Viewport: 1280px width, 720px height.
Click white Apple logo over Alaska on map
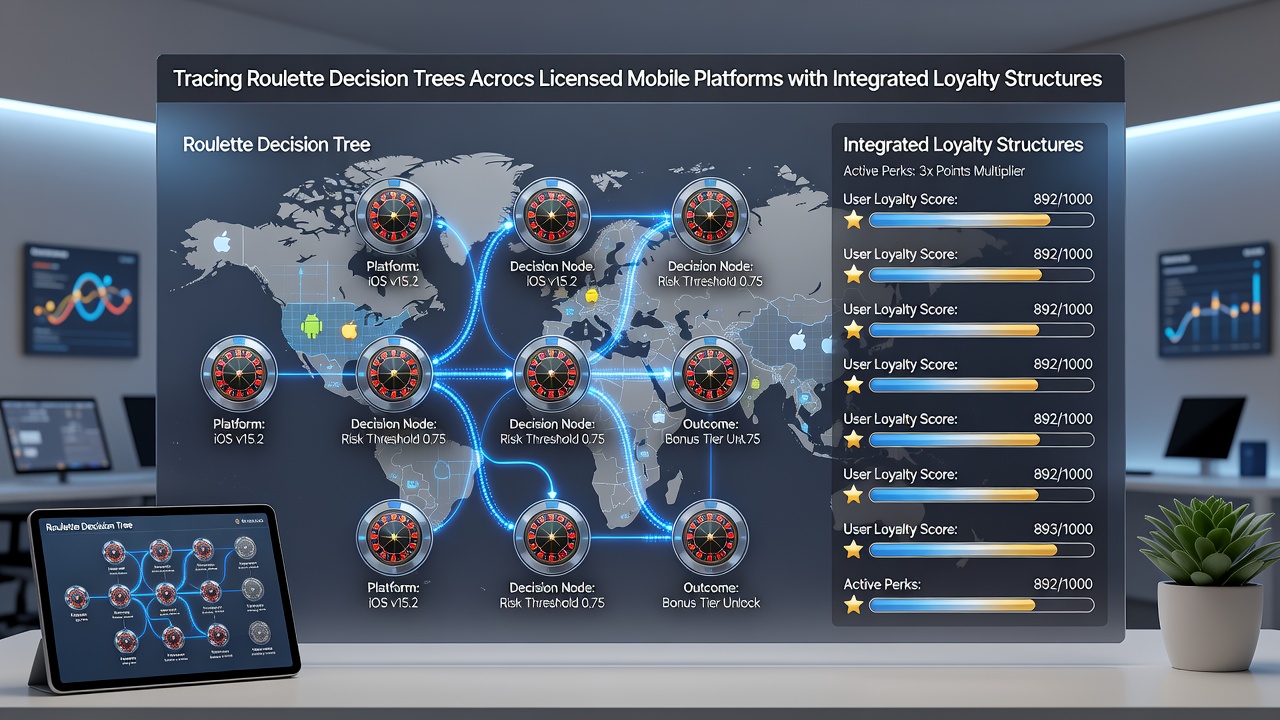[x=222, y=241]
